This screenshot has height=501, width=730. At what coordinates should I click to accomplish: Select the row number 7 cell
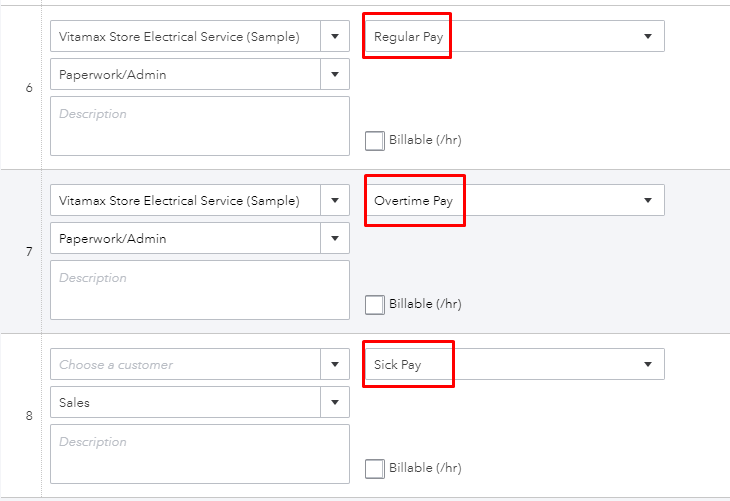29,252
